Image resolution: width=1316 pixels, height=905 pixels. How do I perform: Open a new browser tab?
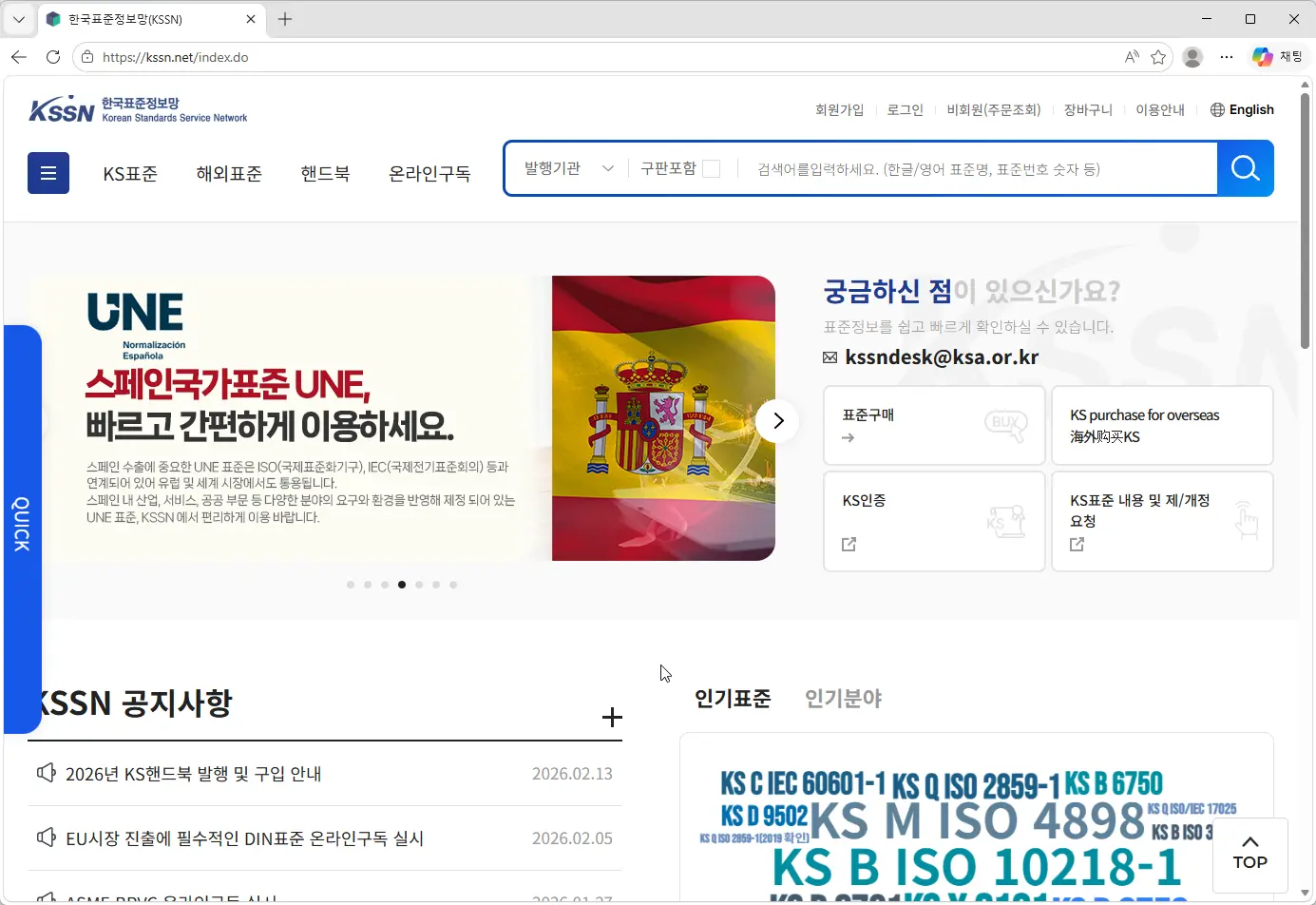[285, 19]
